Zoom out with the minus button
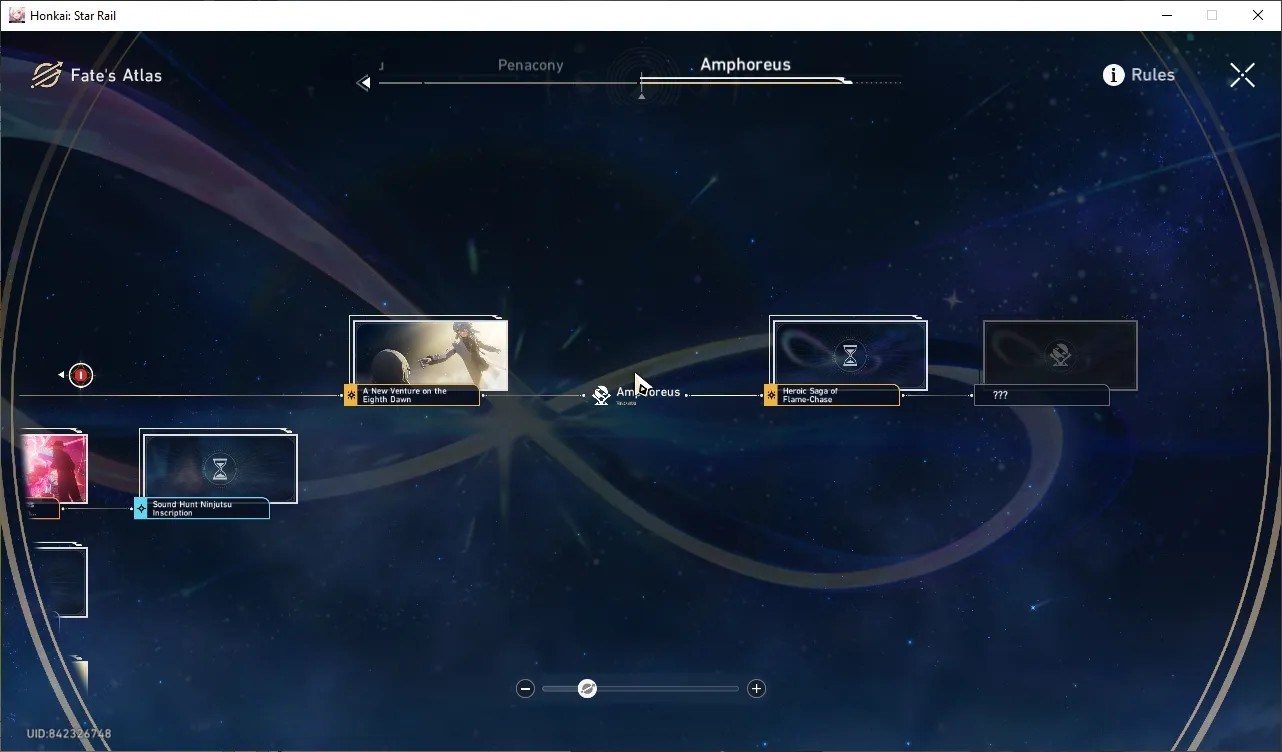The width and height of the screenshot is (1282, 752). pyautogui.click(x=525, y=688)
